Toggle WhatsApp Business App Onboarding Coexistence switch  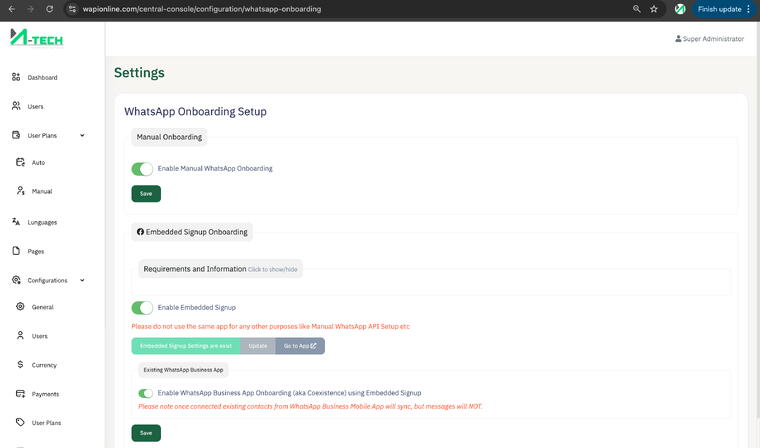click(146, 394)
